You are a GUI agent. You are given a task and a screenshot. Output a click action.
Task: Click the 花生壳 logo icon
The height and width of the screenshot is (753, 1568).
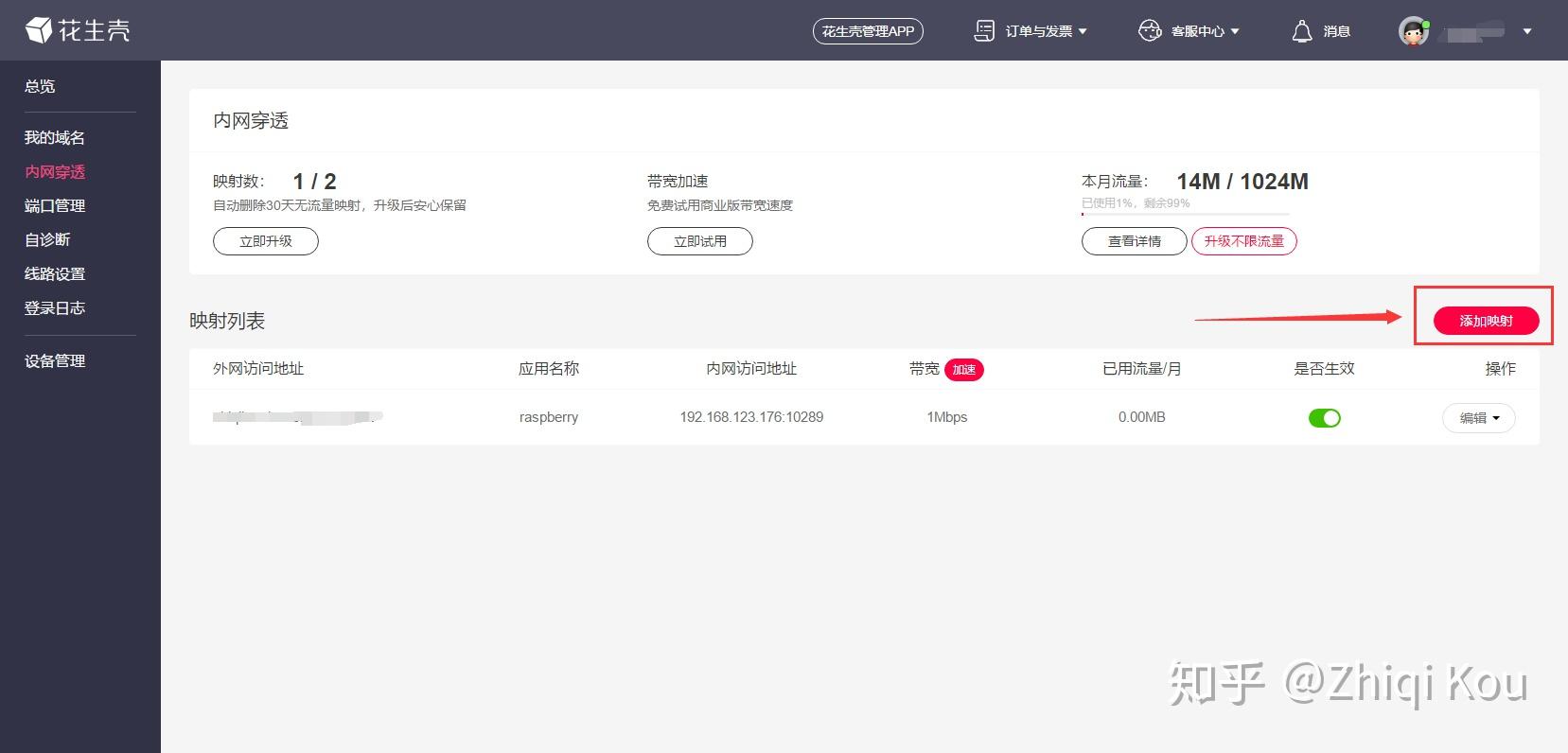(x=39, y=31)
